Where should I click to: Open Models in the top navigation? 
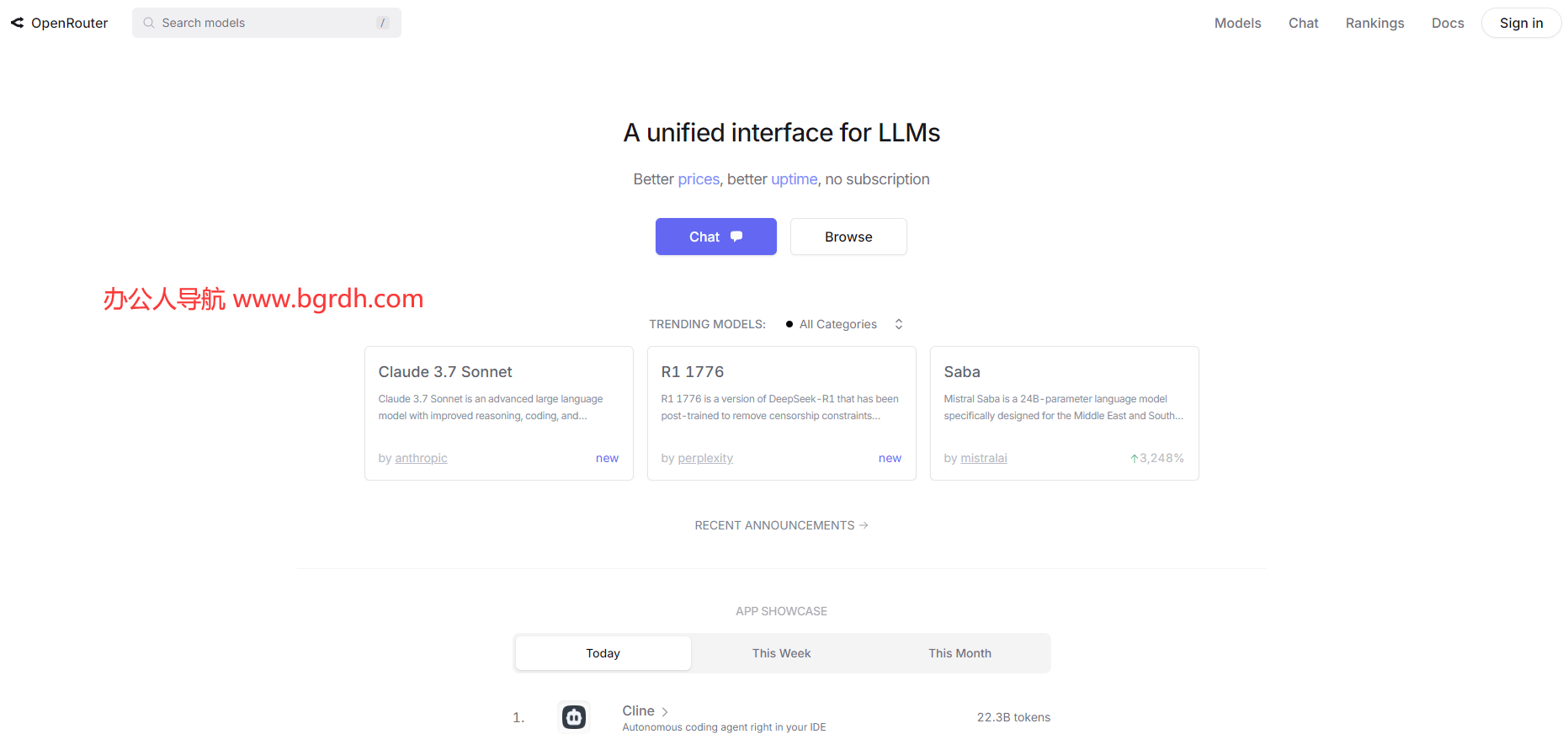coord(1237,23)
